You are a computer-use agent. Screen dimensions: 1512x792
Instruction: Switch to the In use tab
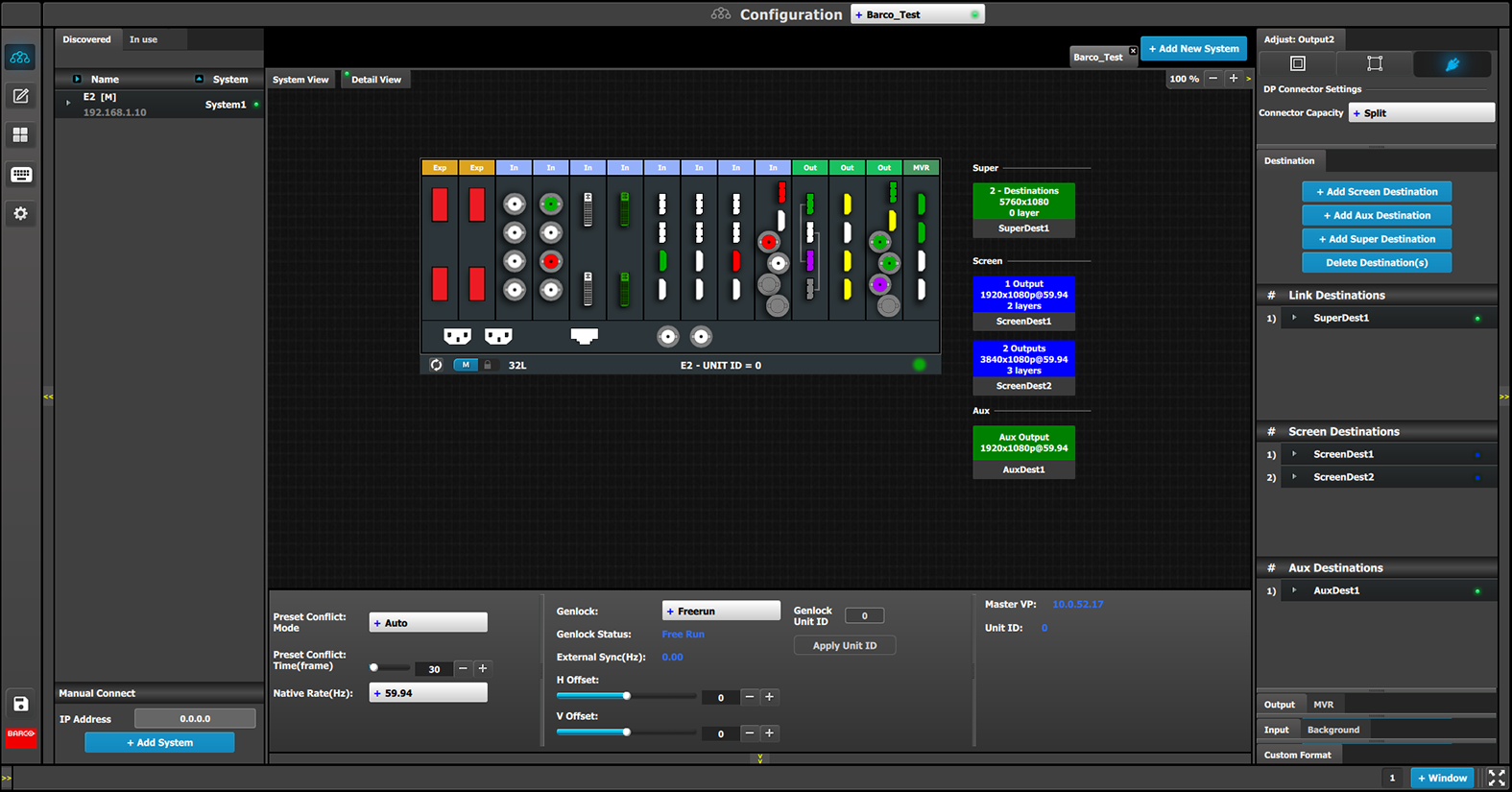click(143, 39)
